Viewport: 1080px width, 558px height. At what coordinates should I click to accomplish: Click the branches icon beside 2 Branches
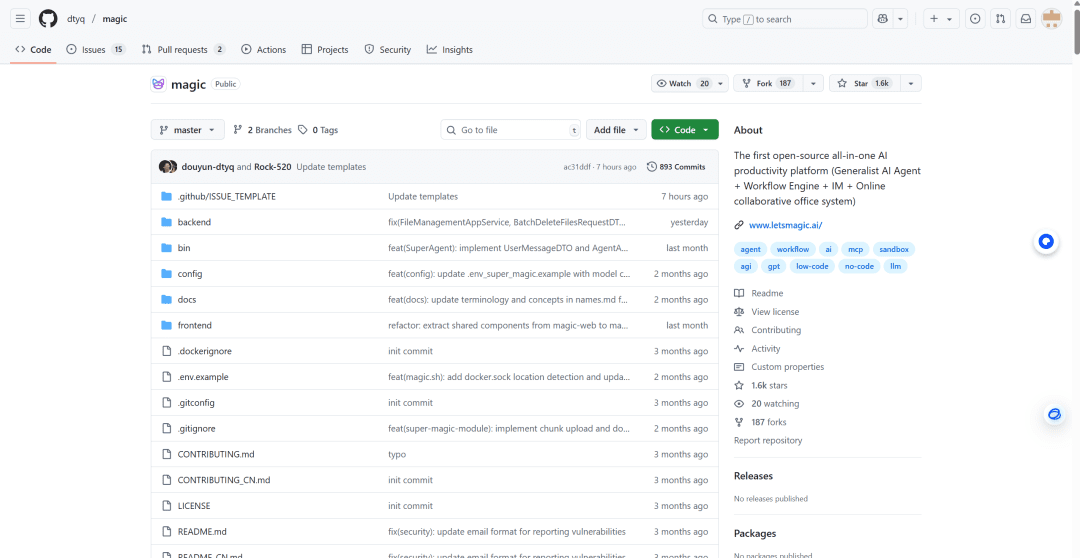238,130
